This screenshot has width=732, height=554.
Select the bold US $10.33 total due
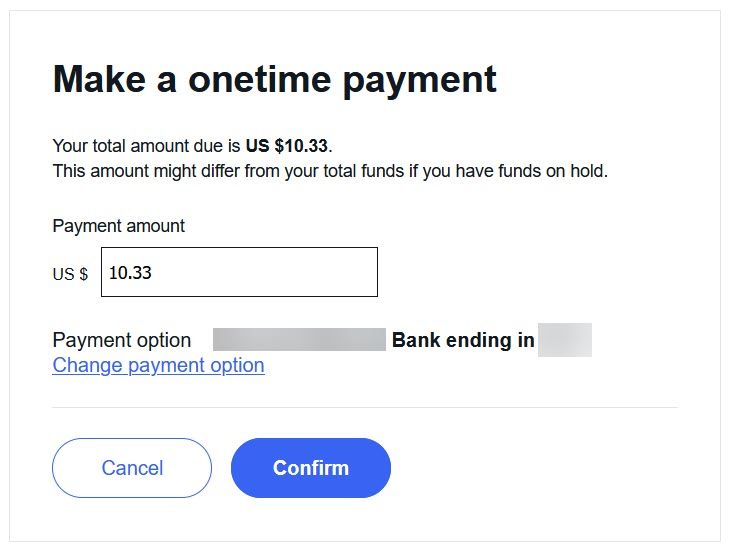click(287, 146)
